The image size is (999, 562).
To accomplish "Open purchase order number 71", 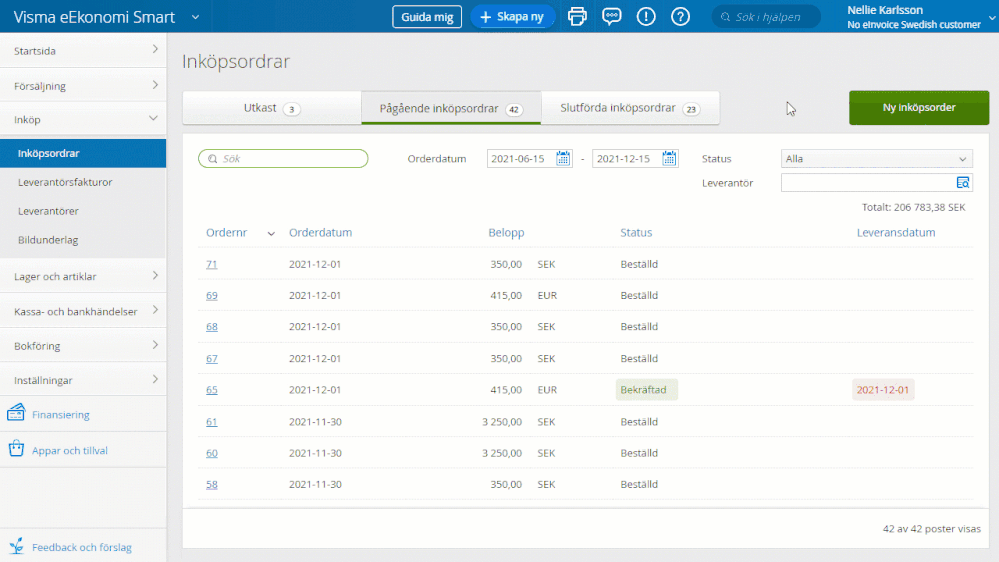I will point(212,264).
